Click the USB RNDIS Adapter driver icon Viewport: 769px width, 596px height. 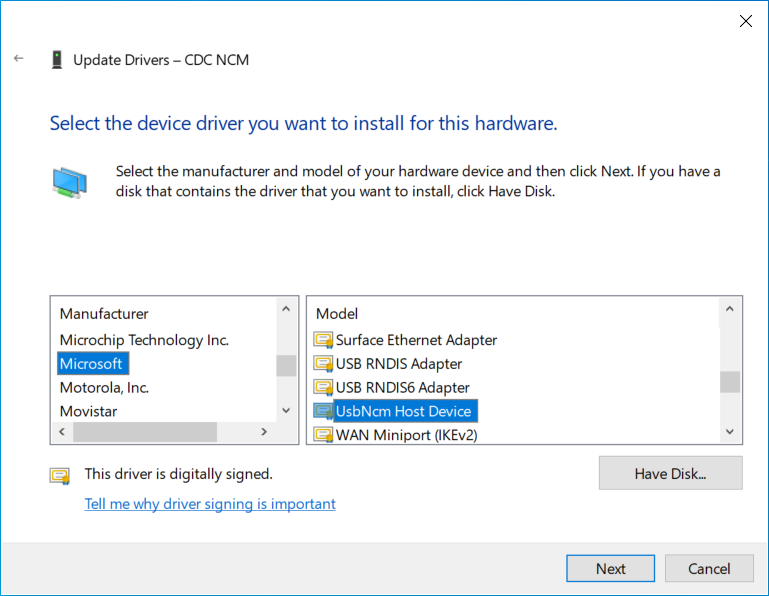(x=323, y=364)
